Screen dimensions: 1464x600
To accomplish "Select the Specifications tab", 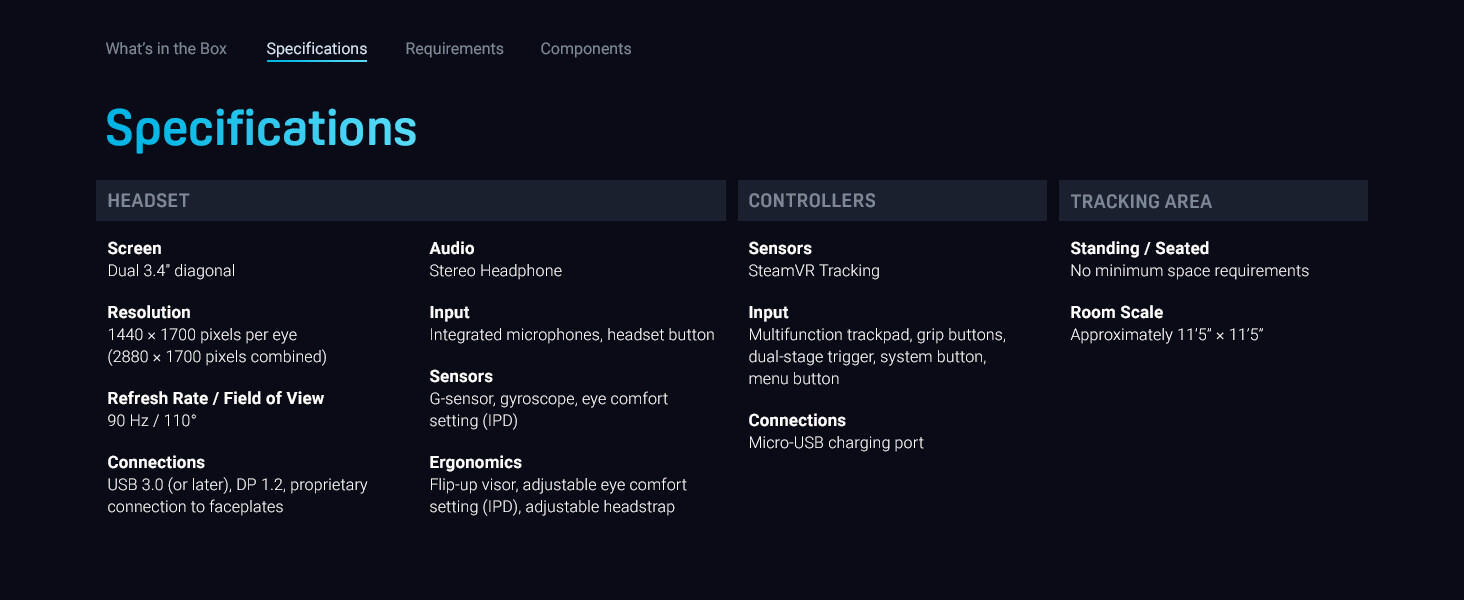I will [x=316, y=49].
